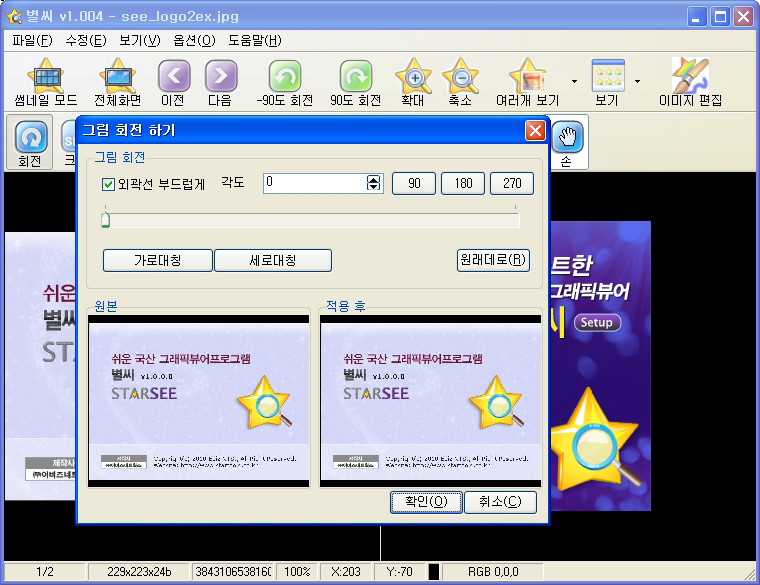Screen dimensions: 760x585
Task: Confirm with 확인(O) button
Action: 426,502
